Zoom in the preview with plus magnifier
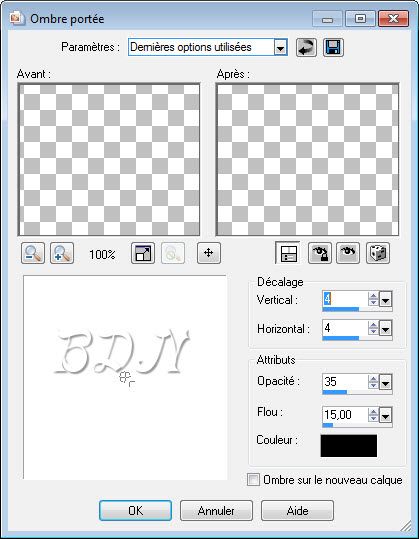 pyautogui.click(x=62, y=253)
